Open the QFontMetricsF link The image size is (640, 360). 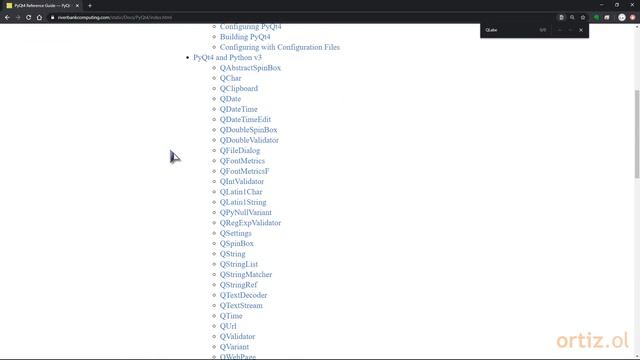coord(244,171)
